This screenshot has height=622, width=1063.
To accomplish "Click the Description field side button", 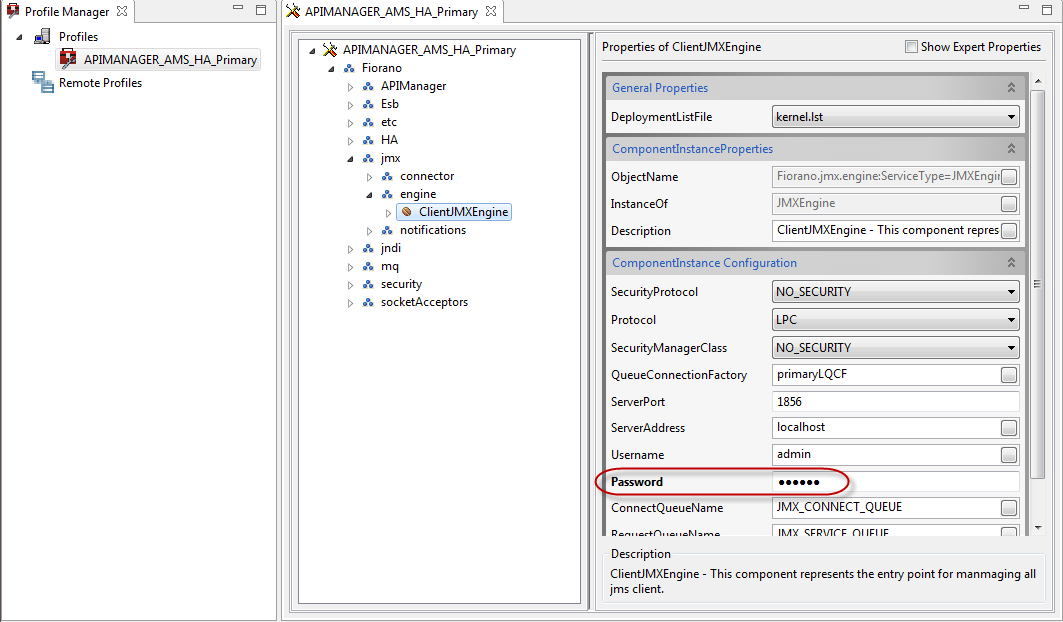I will coord(1009,231).
